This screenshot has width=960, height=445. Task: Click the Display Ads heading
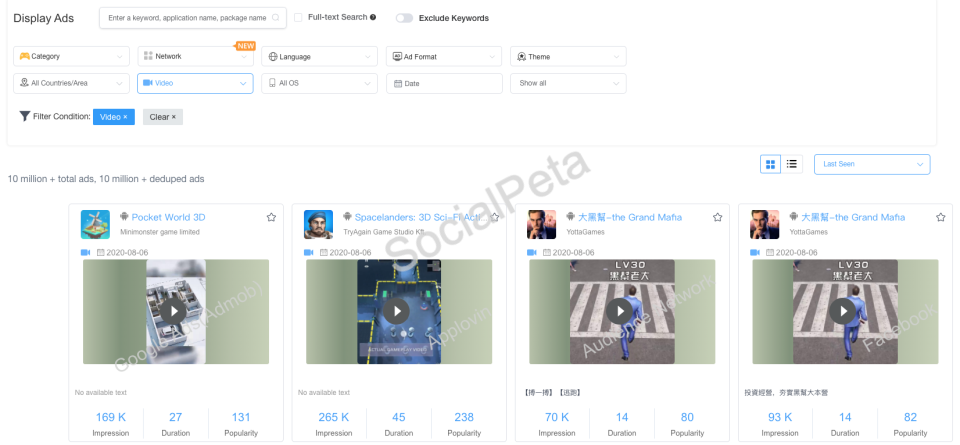43,18
